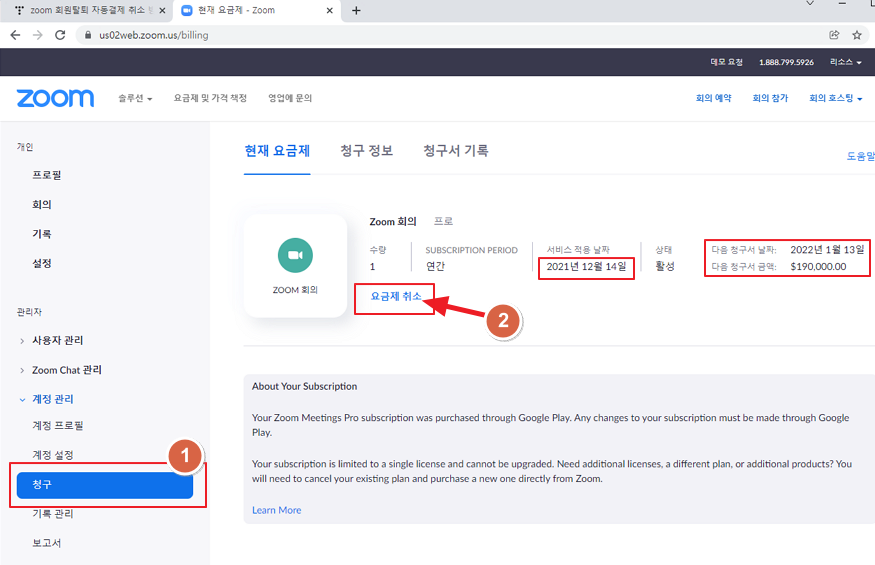The image size is (875, 565).
Task: Click the 2022년 1월 13일 invoice date
Action: coord(827,250)
